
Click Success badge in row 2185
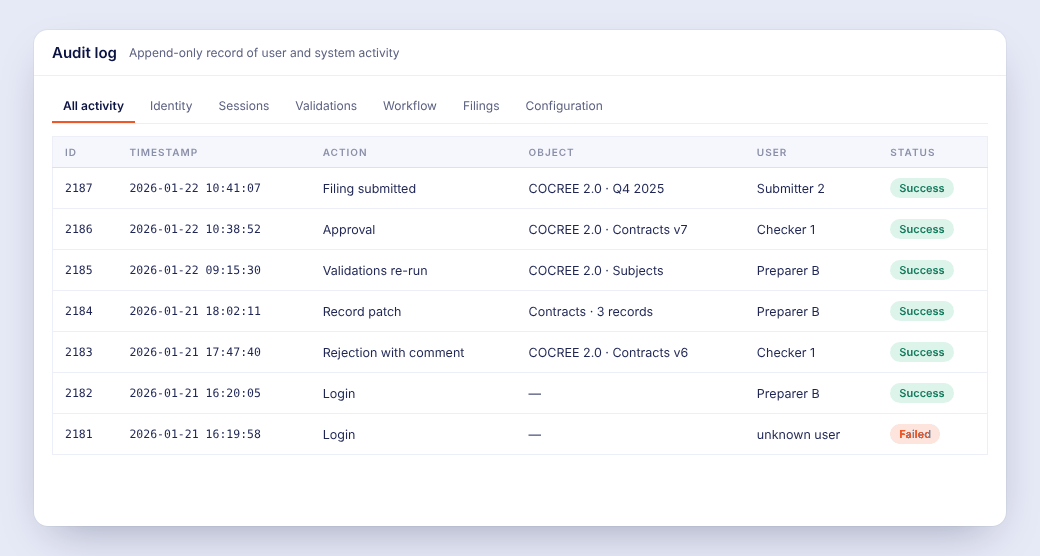(x=921, y=271)
